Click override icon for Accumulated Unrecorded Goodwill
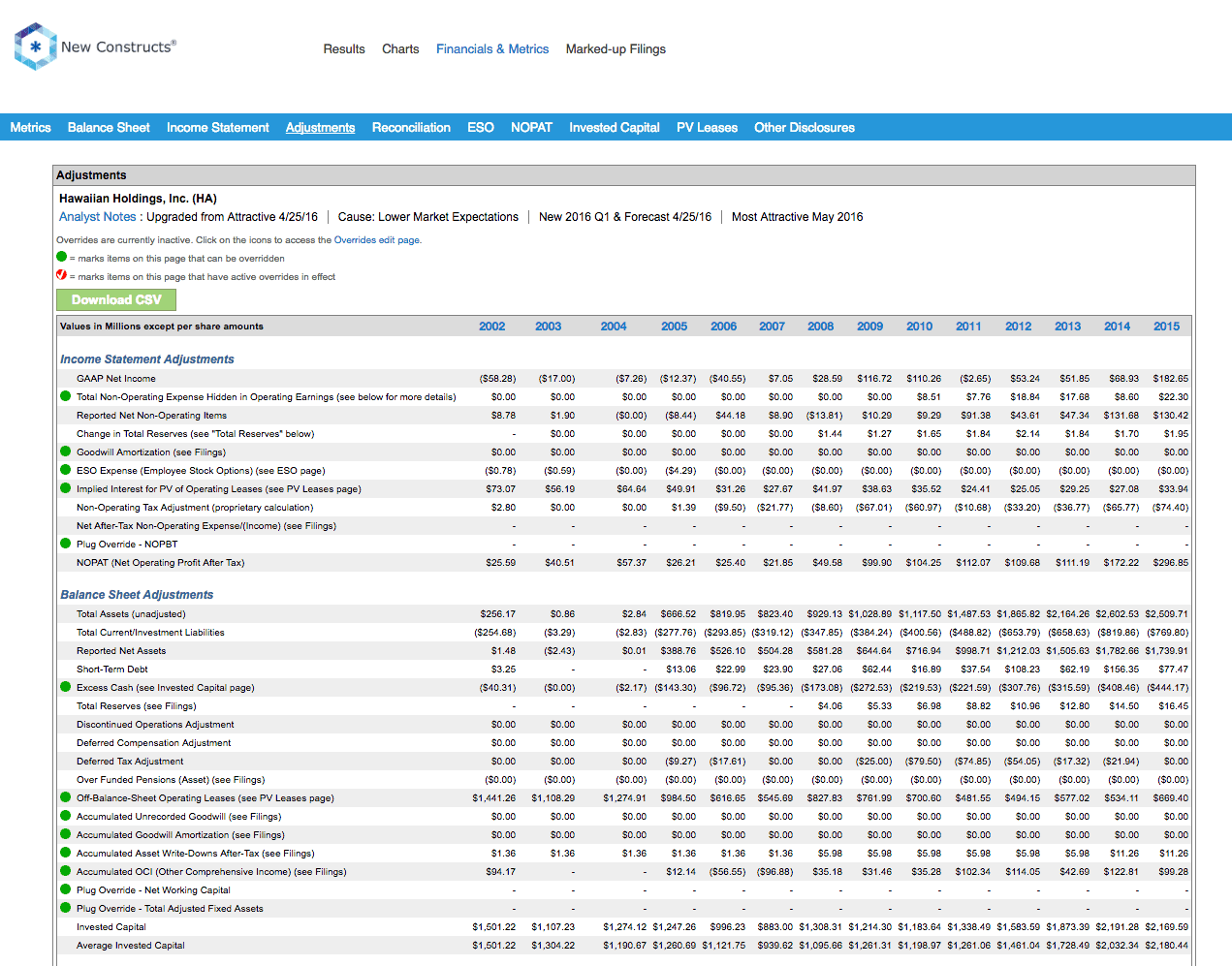The height and width of the screenshot is (966, 1232). [66, 816]
